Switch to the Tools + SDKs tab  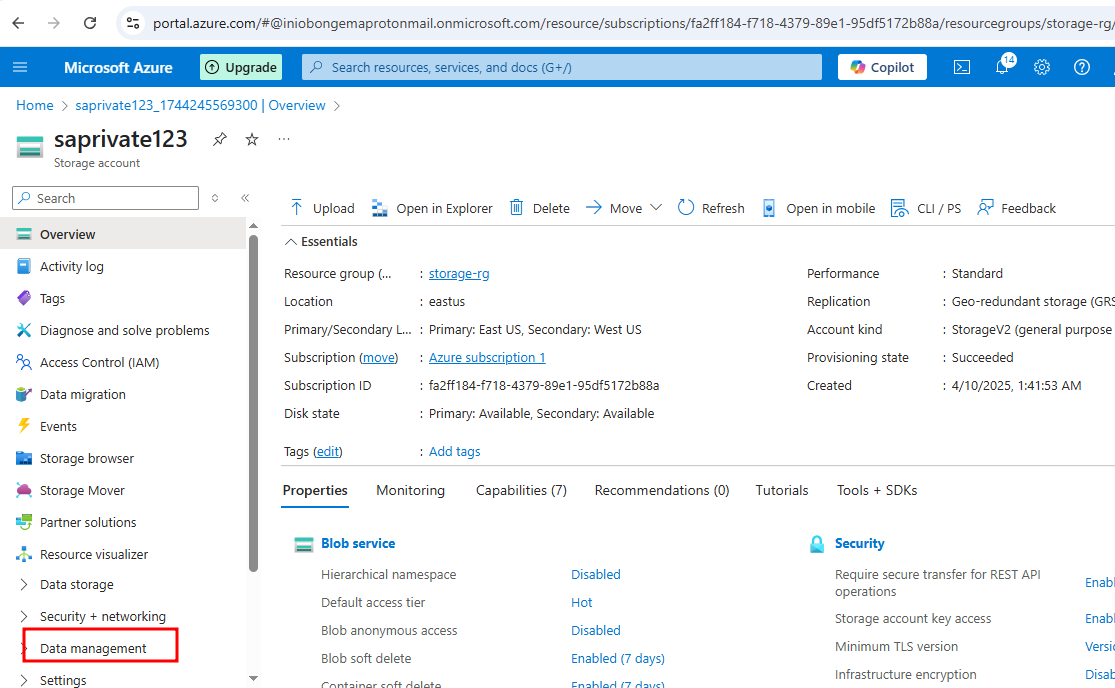pos(877,490)
